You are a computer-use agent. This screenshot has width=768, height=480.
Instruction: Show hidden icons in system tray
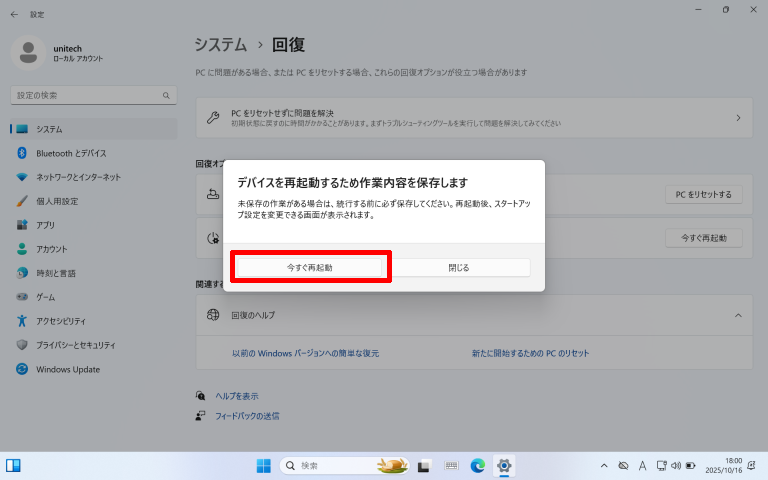click(x=603, y=466)
